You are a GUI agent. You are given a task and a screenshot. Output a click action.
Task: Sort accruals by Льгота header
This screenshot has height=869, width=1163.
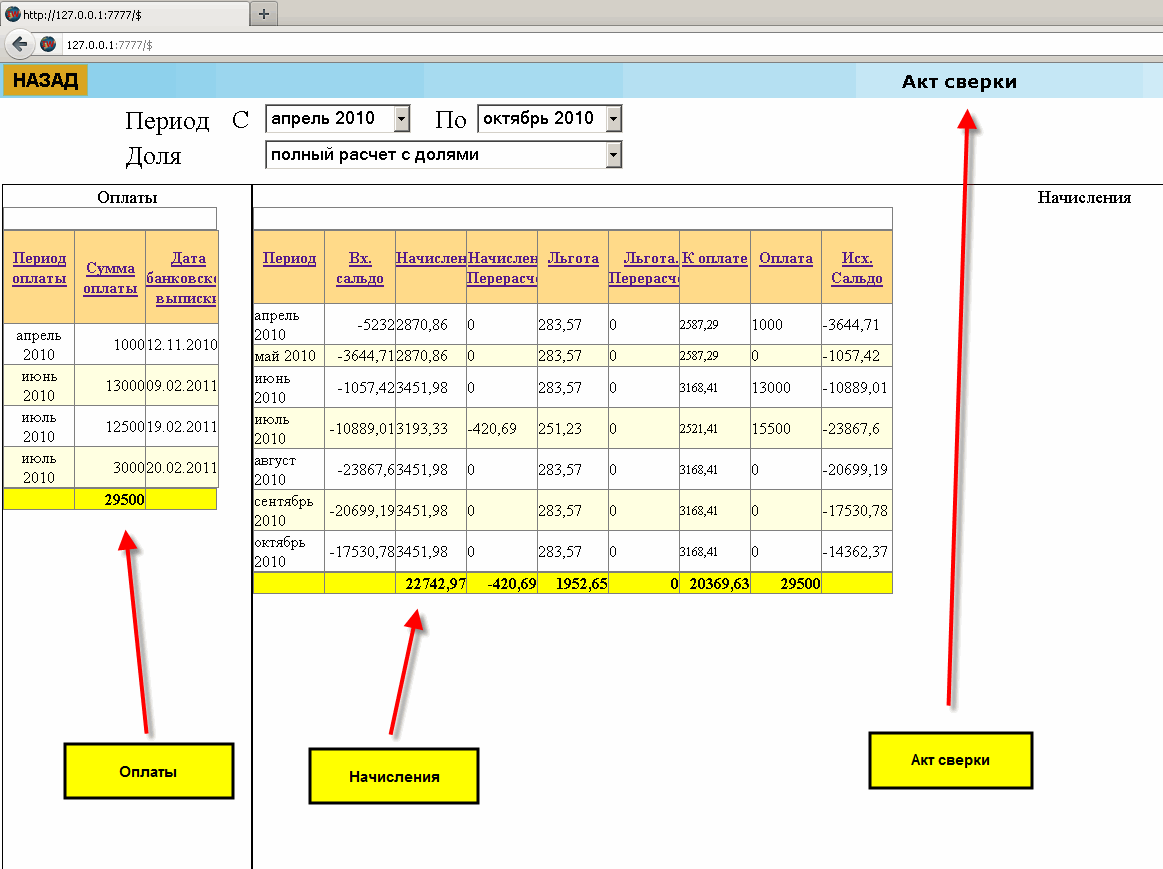[573, 258]
